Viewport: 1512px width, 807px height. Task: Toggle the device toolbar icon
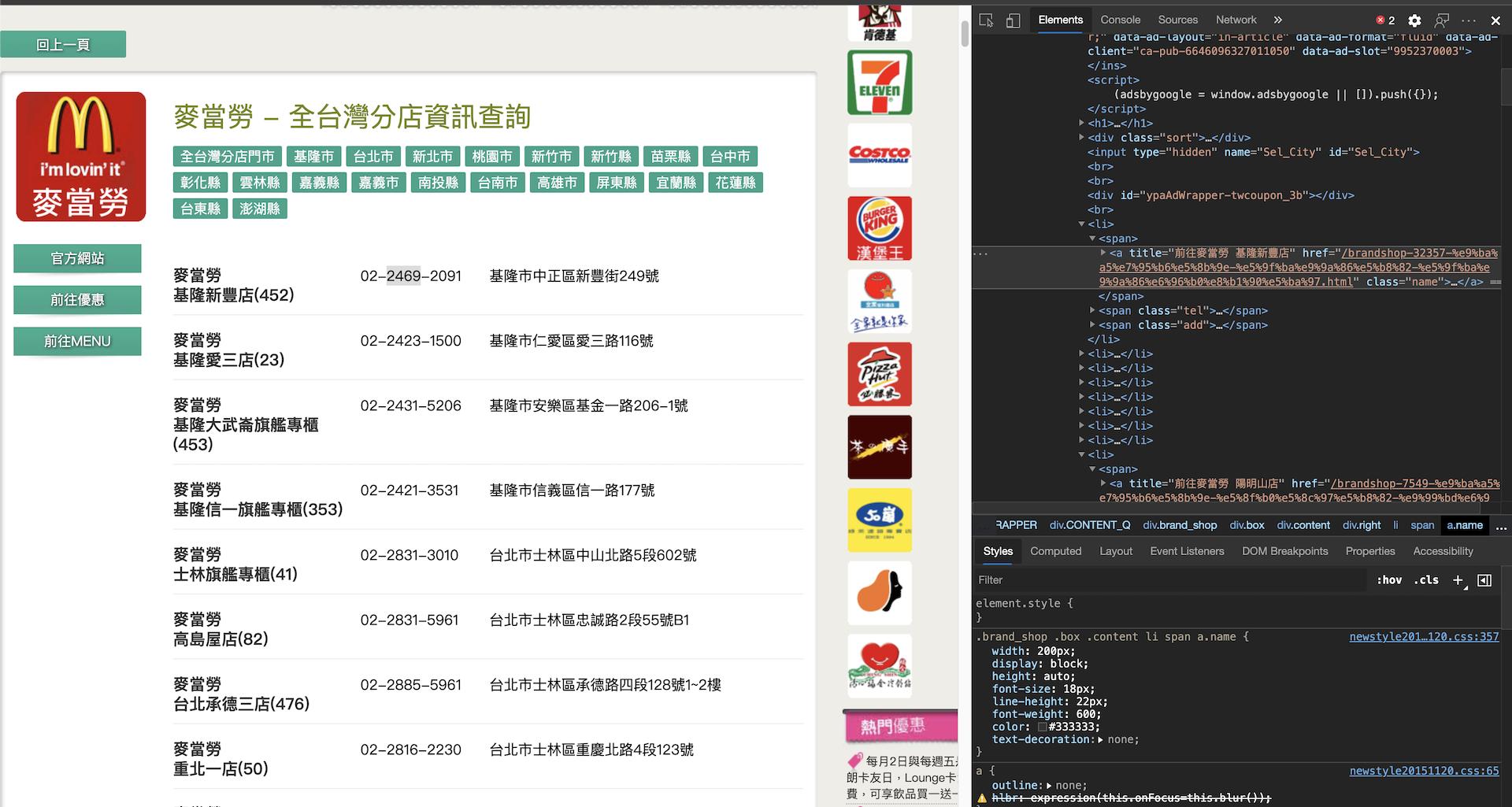(x=1013, y=20)
